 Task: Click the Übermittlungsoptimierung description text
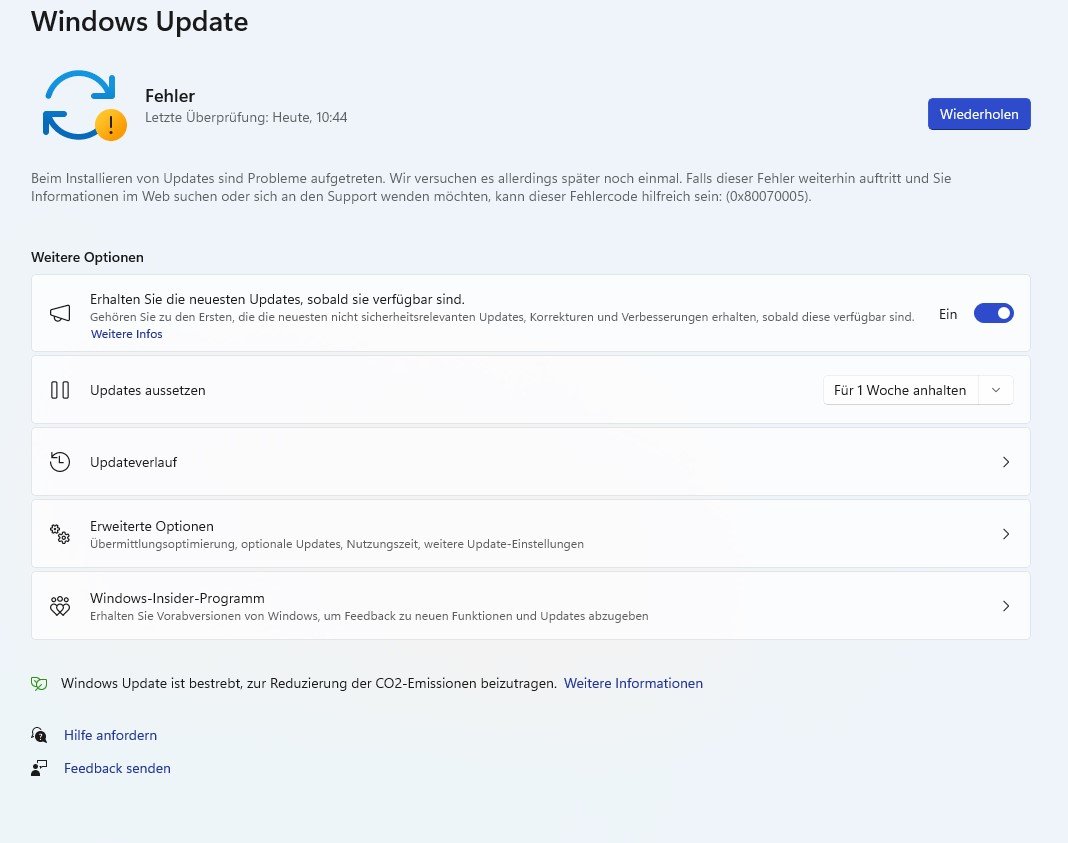(x=336, y=544)
